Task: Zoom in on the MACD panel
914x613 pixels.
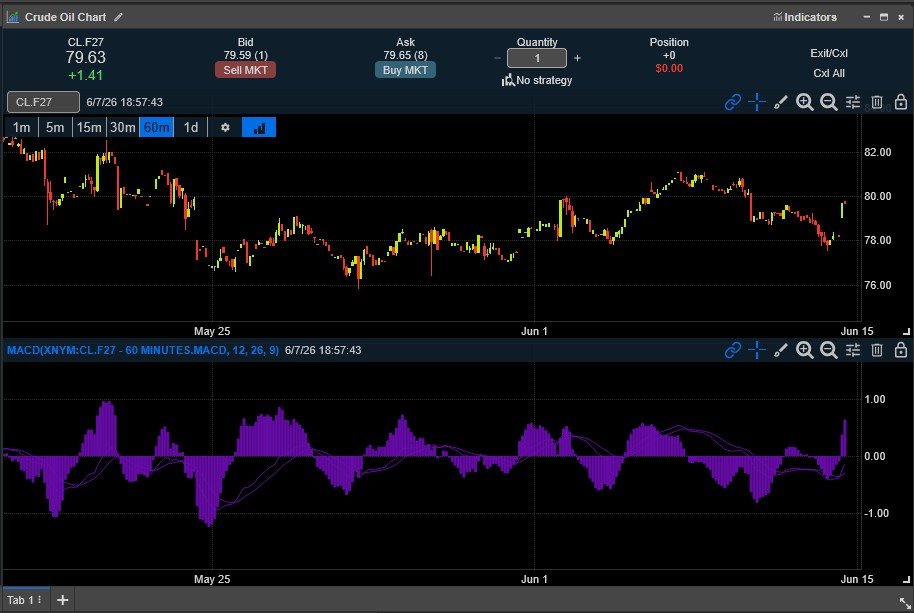Action: [x=804, y=350]
